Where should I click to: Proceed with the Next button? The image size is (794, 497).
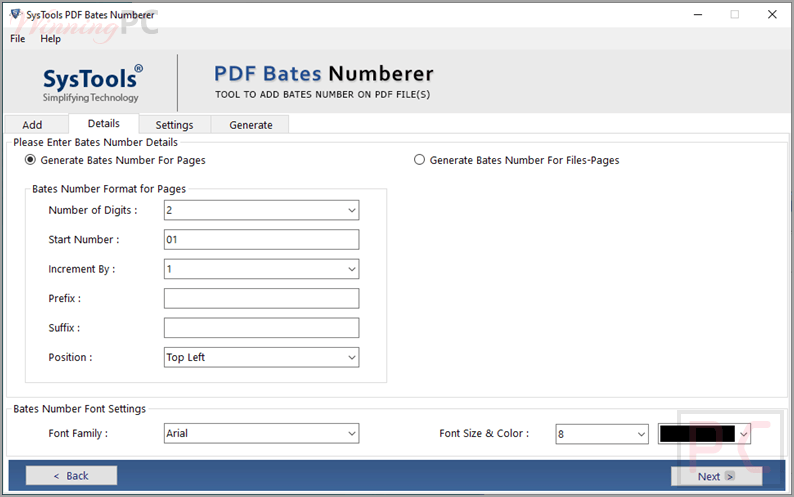[716, 476]
